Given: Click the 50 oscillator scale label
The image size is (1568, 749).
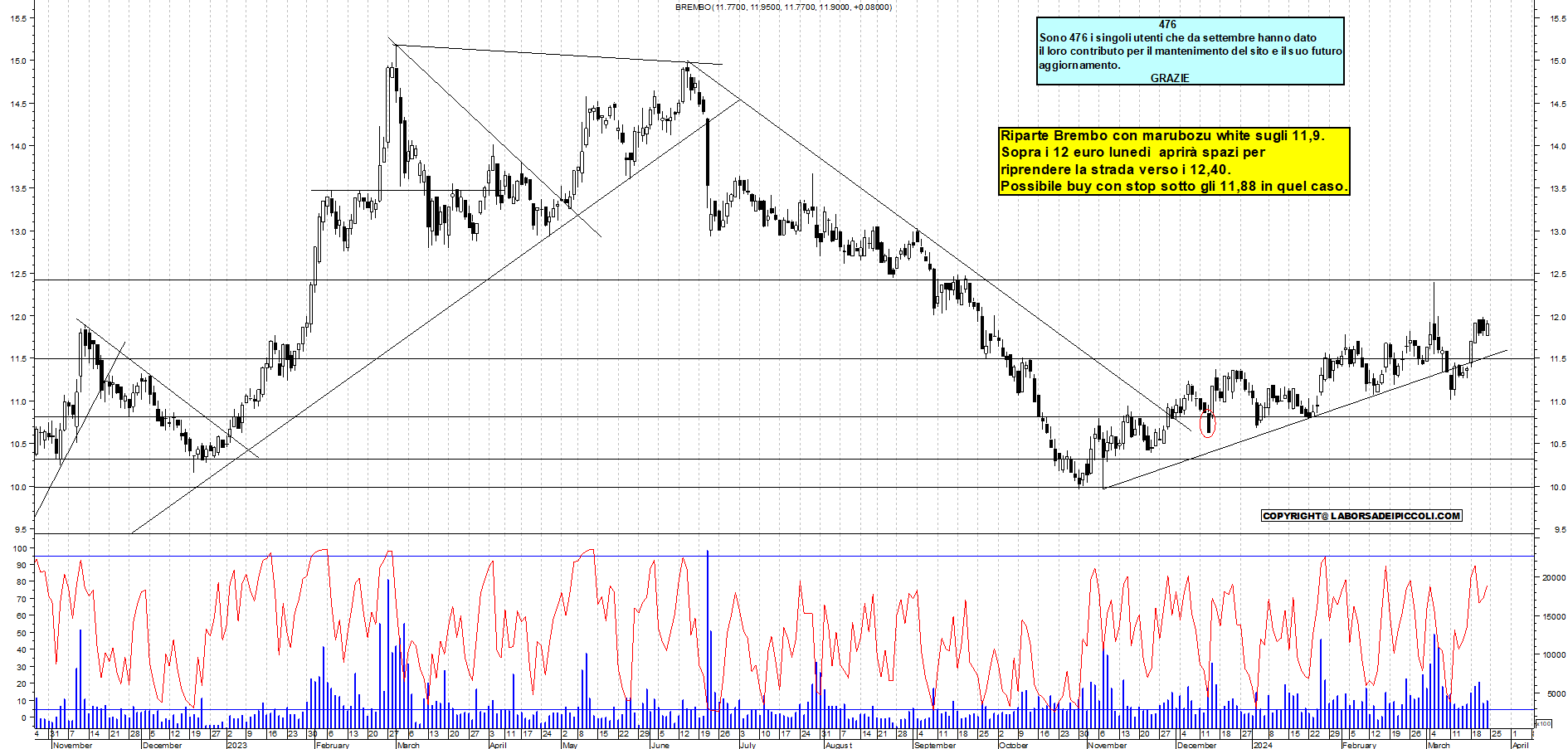Looking at the screenshot, I should tap(21, 633).
